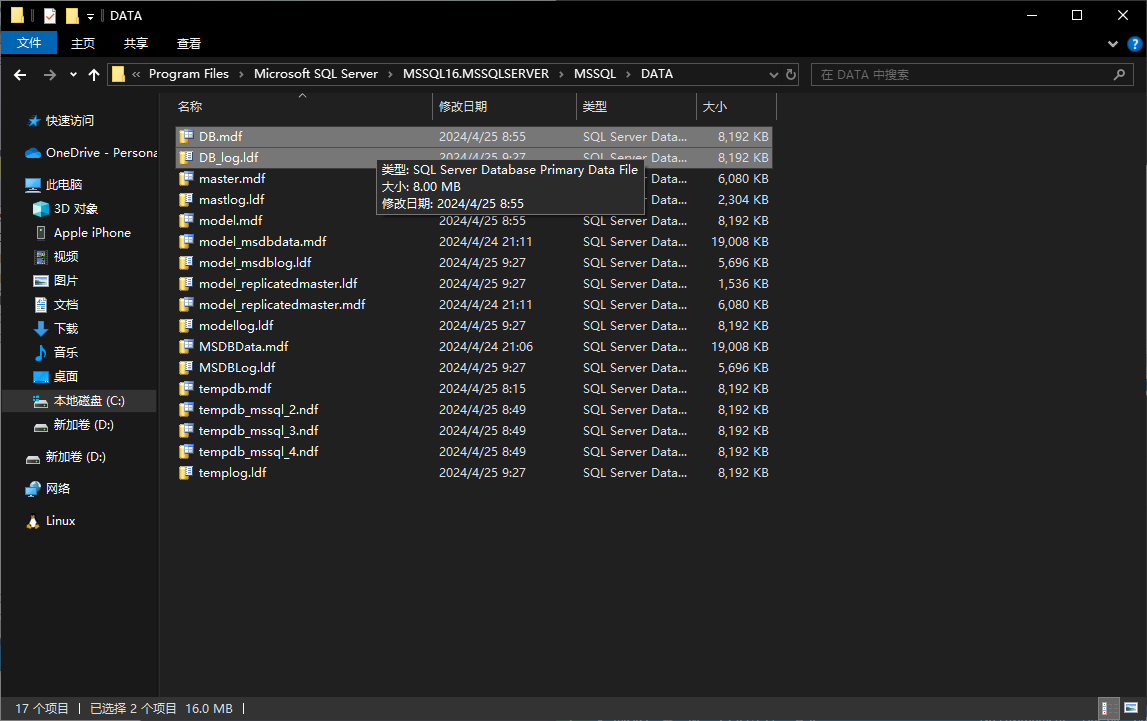1147x721 pixels.
Task: Click the back navigation arrow
Action: click(x=20, y=75)
